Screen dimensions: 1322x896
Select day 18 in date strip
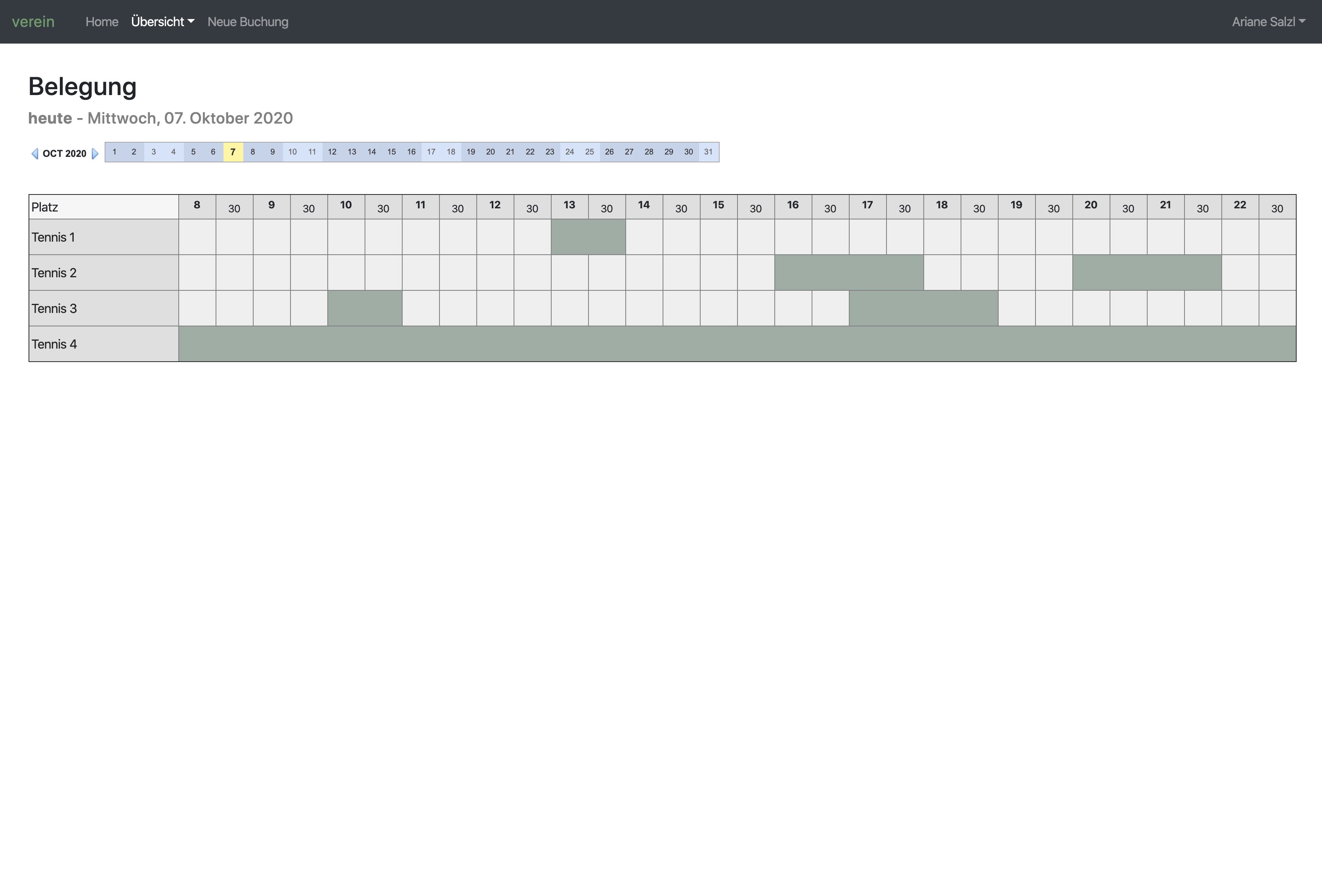point(451,152)
